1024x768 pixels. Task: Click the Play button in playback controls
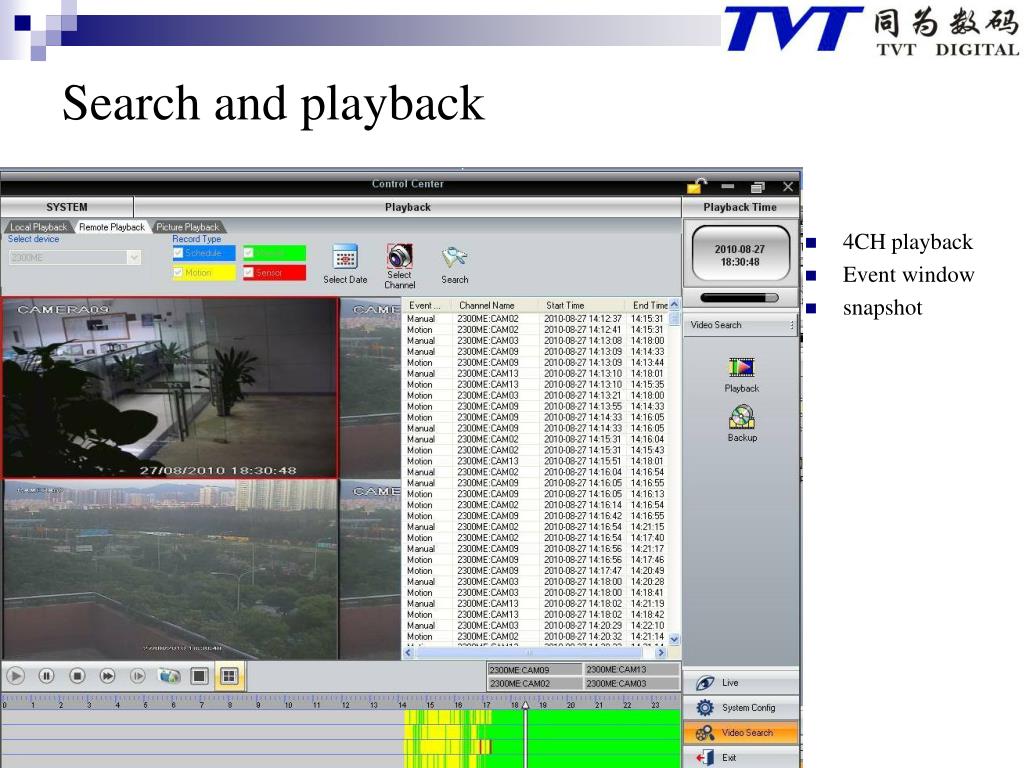[16, 676]
